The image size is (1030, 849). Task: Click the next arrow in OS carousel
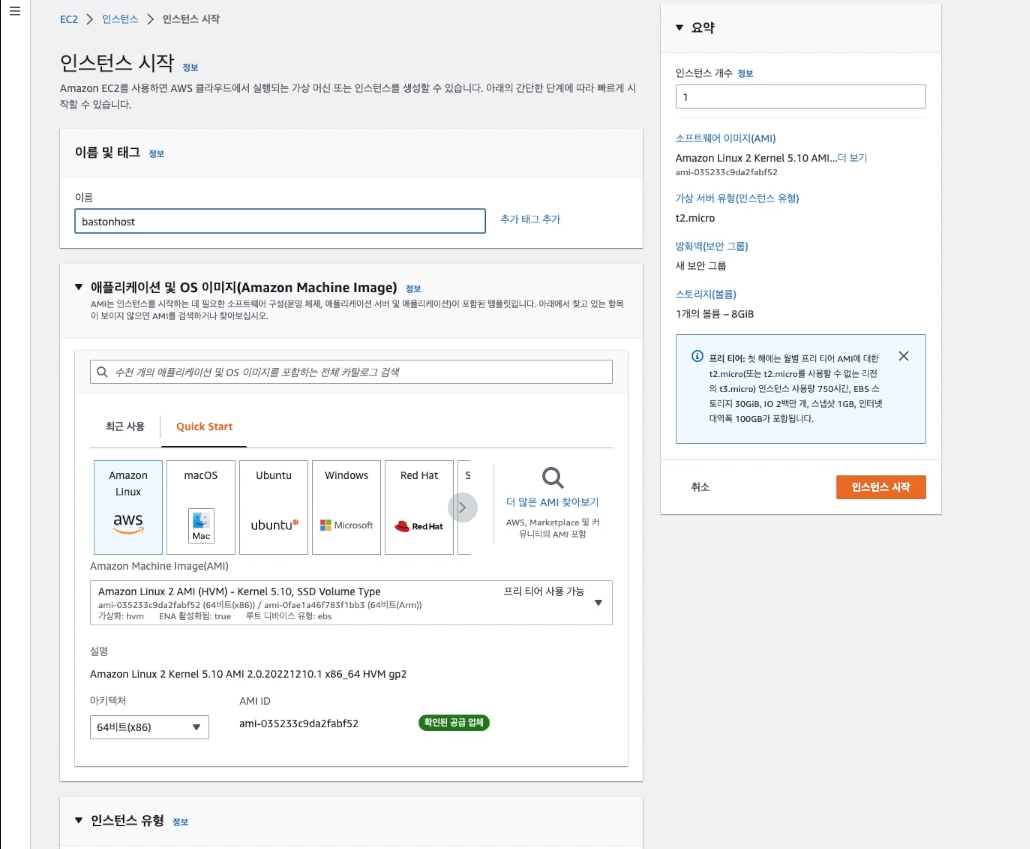[462, 507]
